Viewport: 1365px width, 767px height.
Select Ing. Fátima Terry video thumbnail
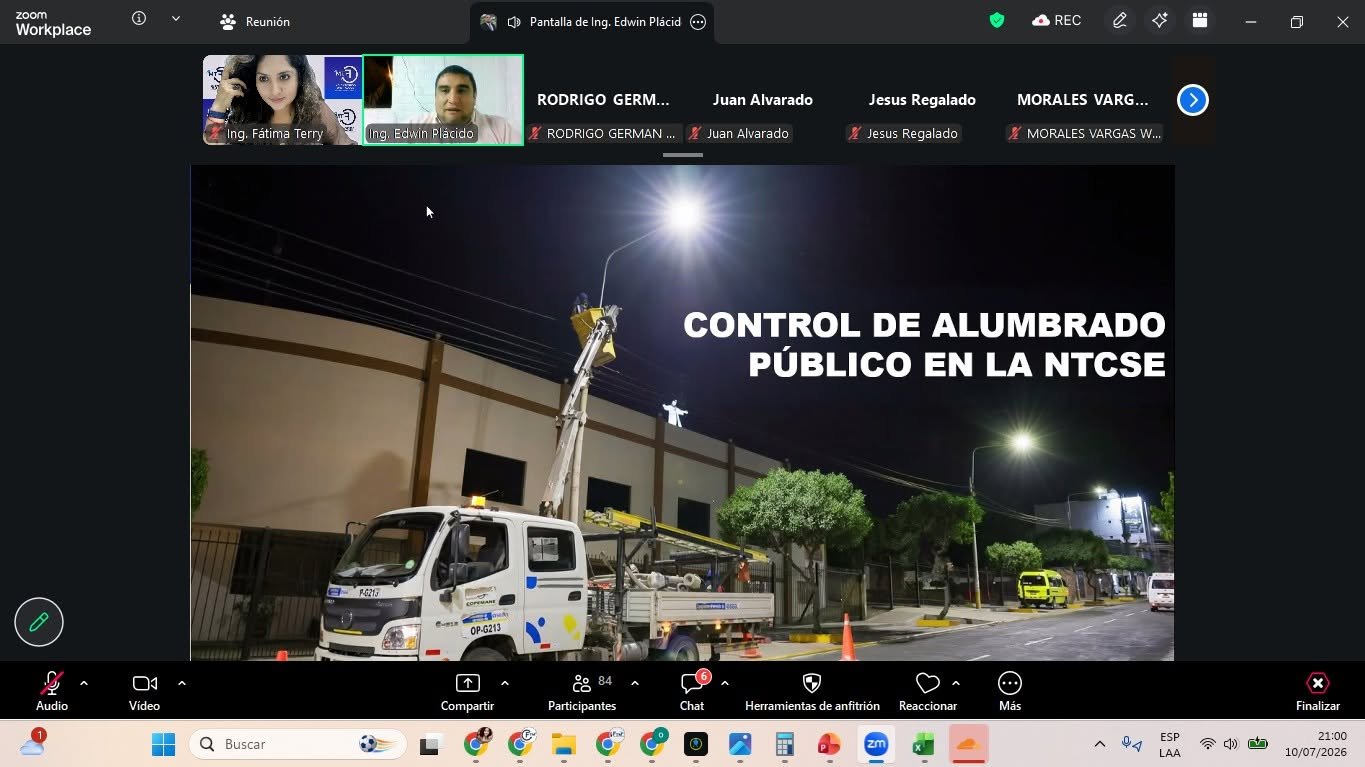[282, 100]
